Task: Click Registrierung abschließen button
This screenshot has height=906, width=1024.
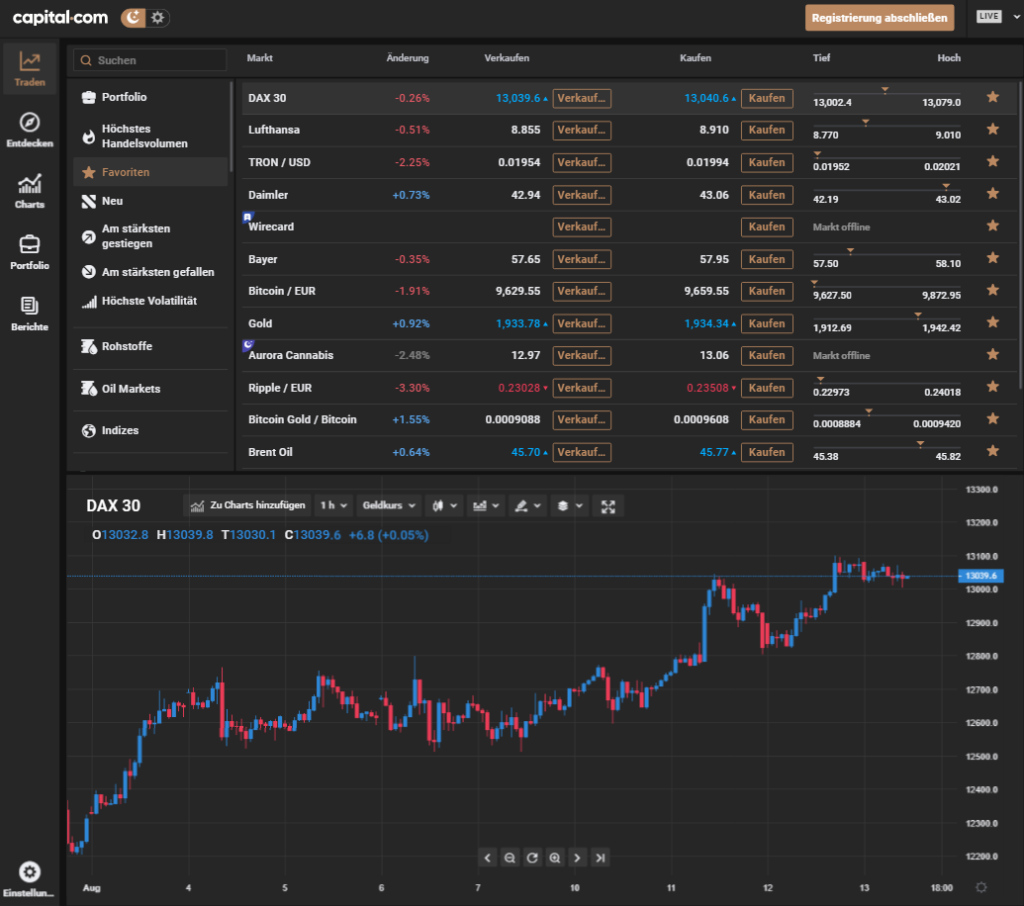Action: [879, 18]
